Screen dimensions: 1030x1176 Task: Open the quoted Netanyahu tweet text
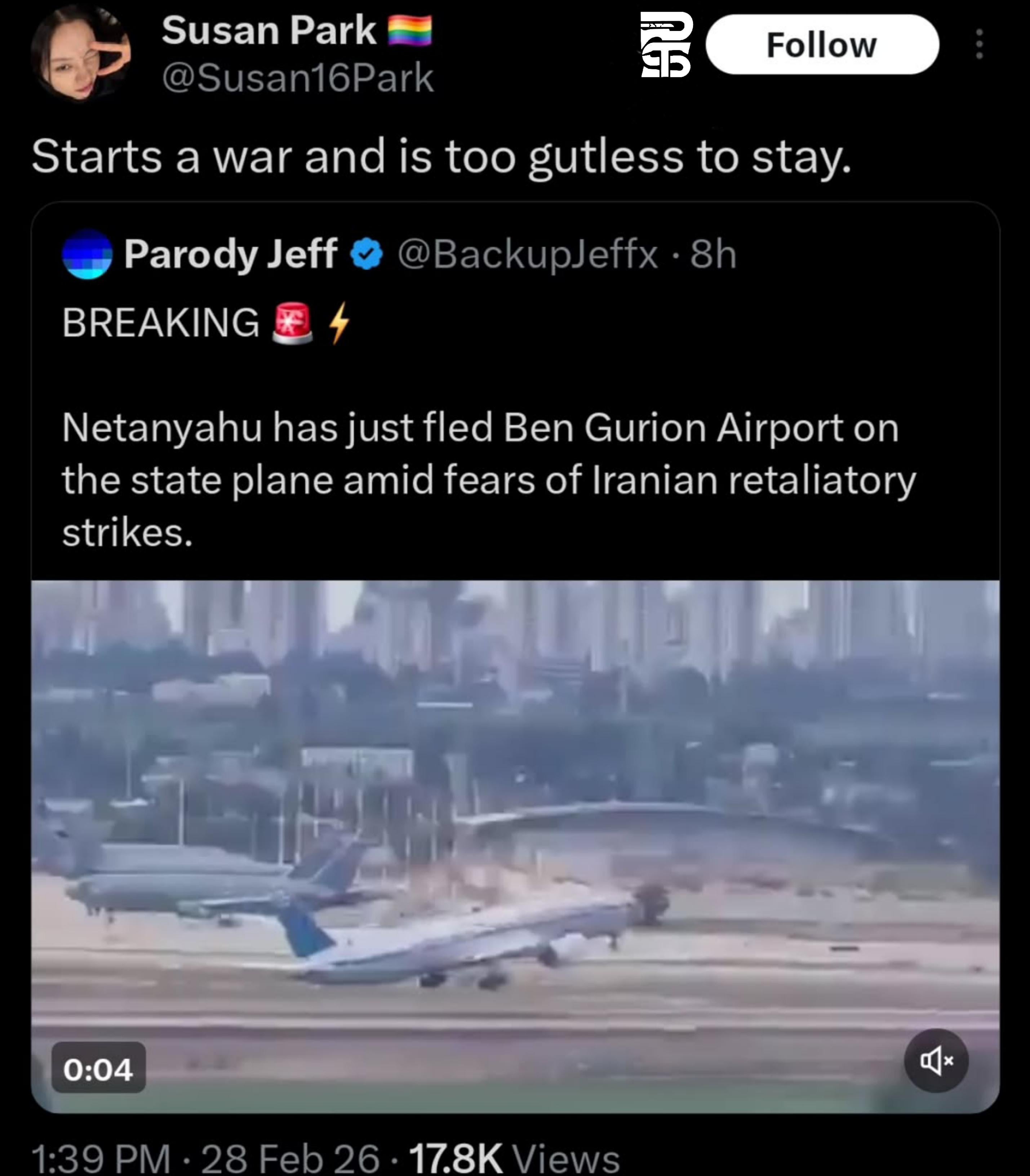[489, 480]
